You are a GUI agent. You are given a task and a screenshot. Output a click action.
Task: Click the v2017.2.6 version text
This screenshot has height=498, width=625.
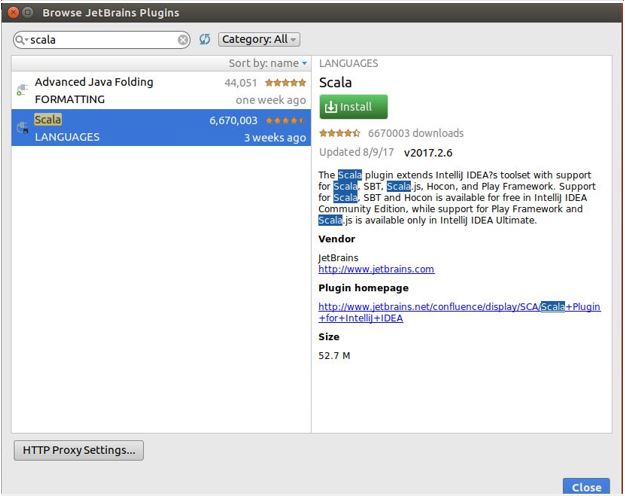pyautogui.click(x=428, y=153)
